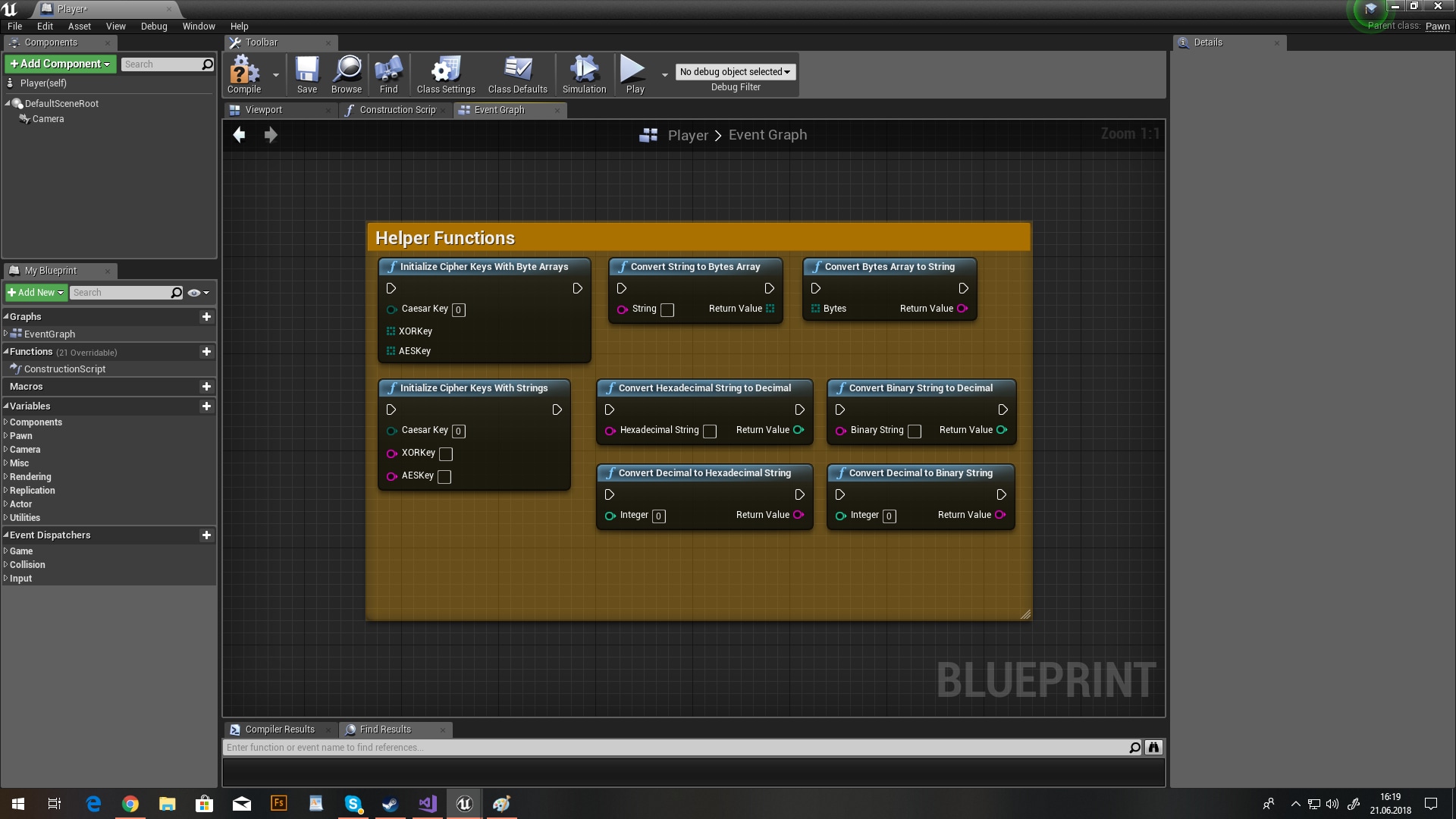Open the Debug menu
Screen dimensions: 1456x819
tap(154, 26)
